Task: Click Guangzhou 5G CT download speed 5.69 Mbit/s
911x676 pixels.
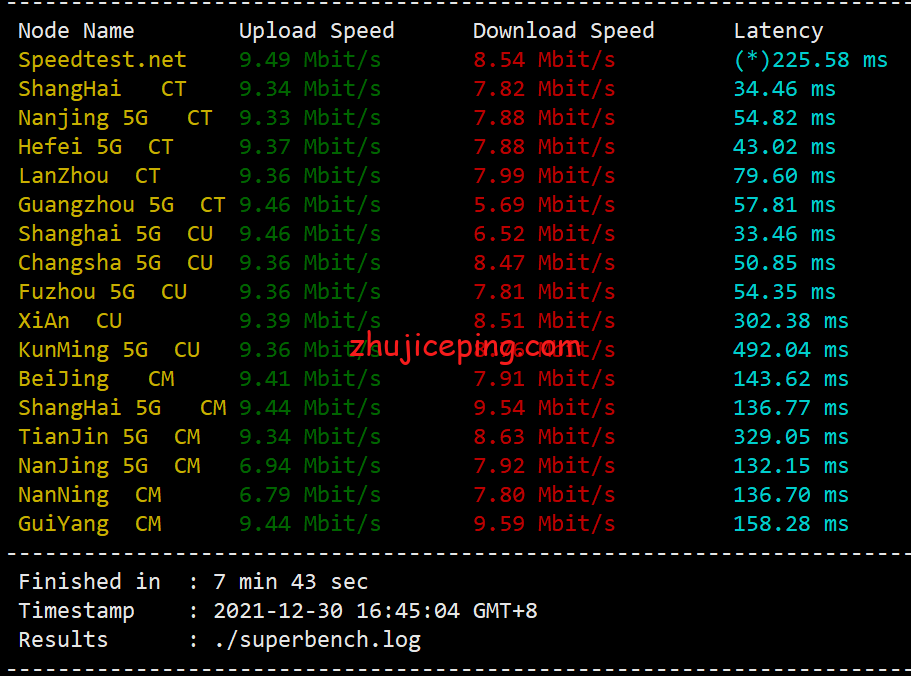Action: point(544,205)
